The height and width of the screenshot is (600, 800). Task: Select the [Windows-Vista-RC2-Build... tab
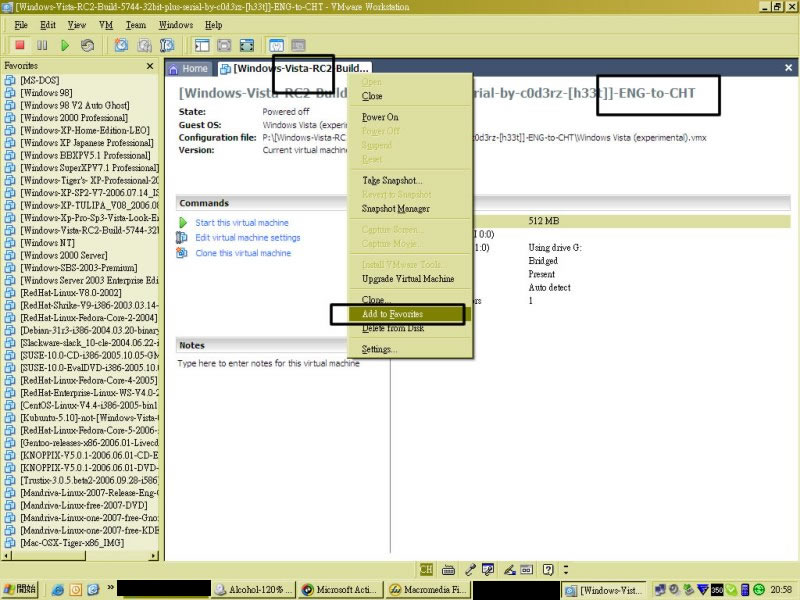(294, 68)
